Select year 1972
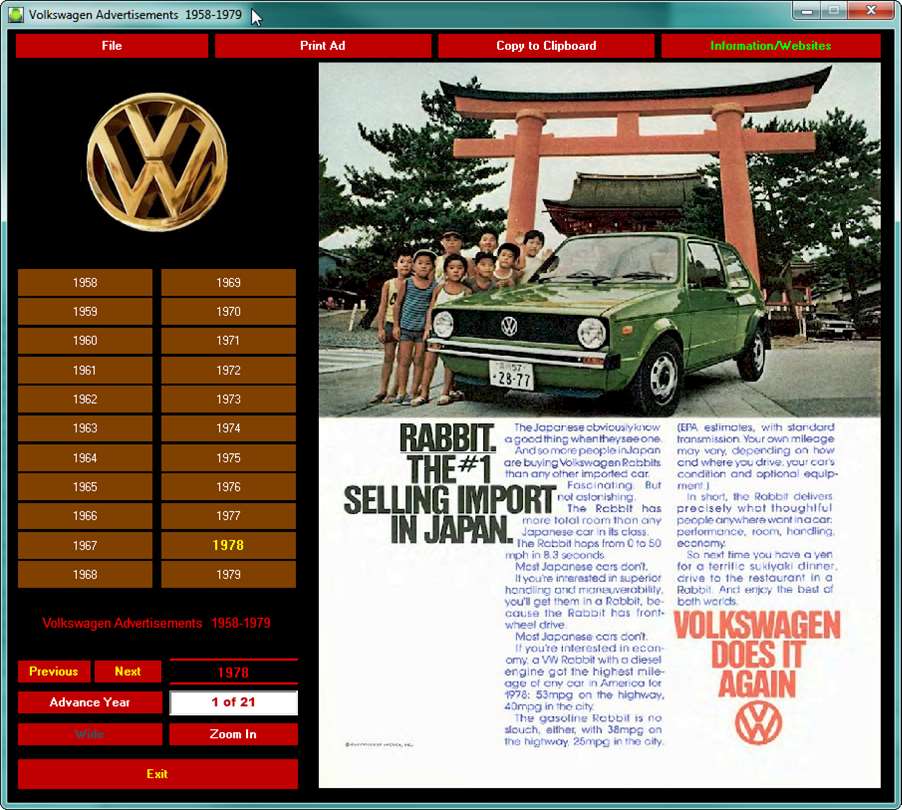The width and height of the screenshot is (902, 810). 228,370
